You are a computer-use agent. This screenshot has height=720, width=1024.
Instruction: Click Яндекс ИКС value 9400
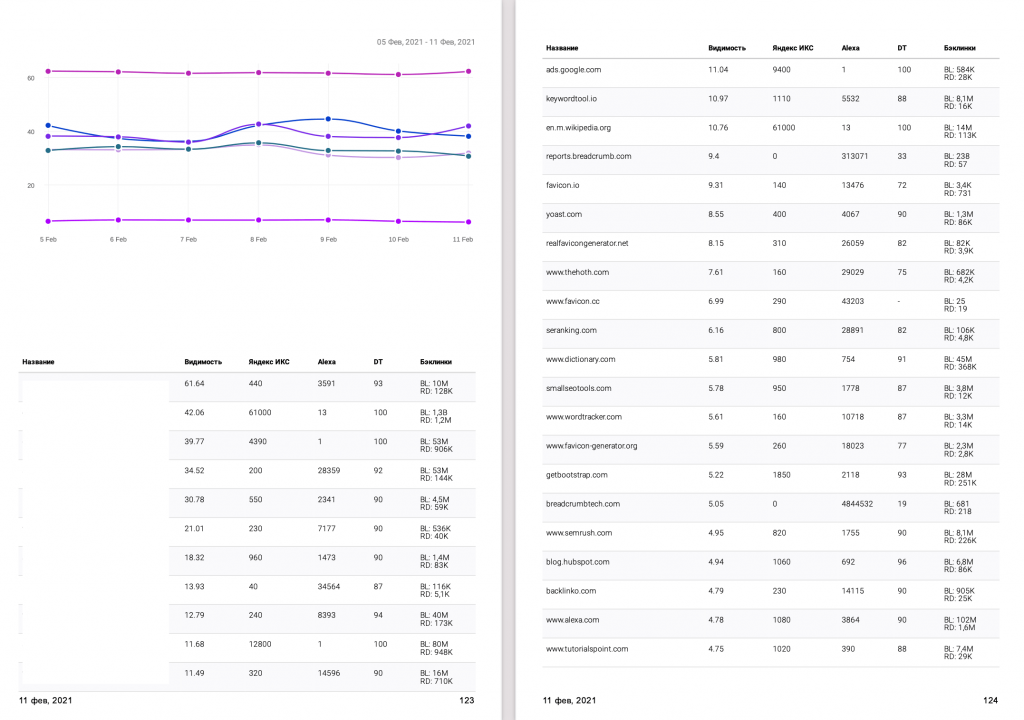tap(781, 70)
